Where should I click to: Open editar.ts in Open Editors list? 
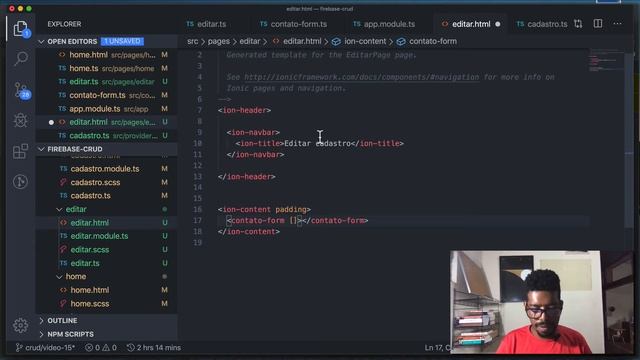coord(107,82)
